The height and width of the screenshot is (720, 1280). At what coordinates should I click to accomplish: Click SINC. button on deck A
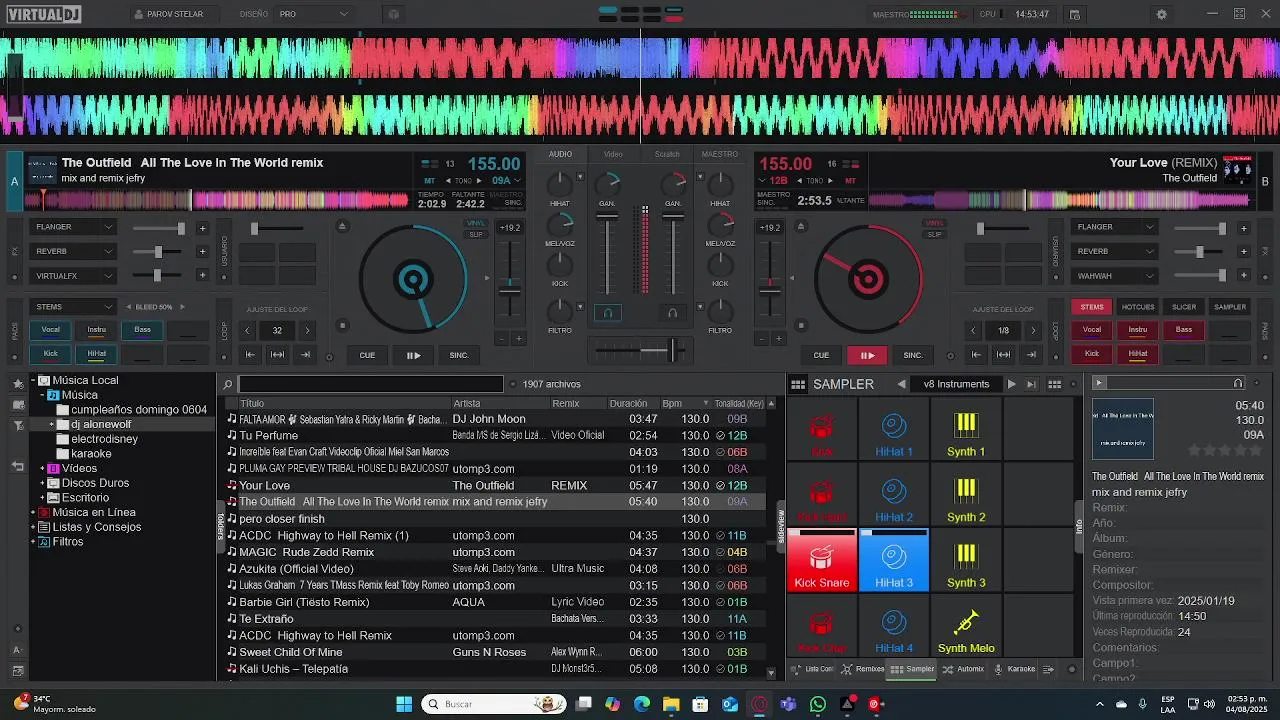(459, 355)
